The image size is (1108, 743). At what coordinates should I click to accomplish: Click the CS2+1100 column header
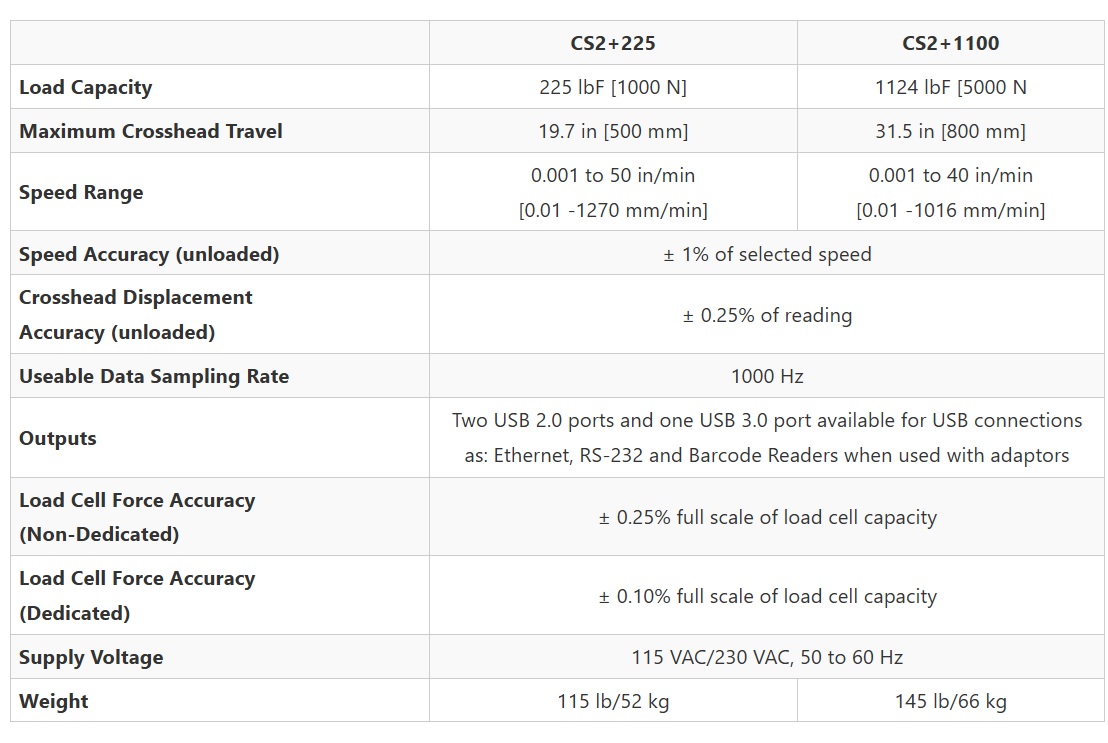tap(950, 43)
